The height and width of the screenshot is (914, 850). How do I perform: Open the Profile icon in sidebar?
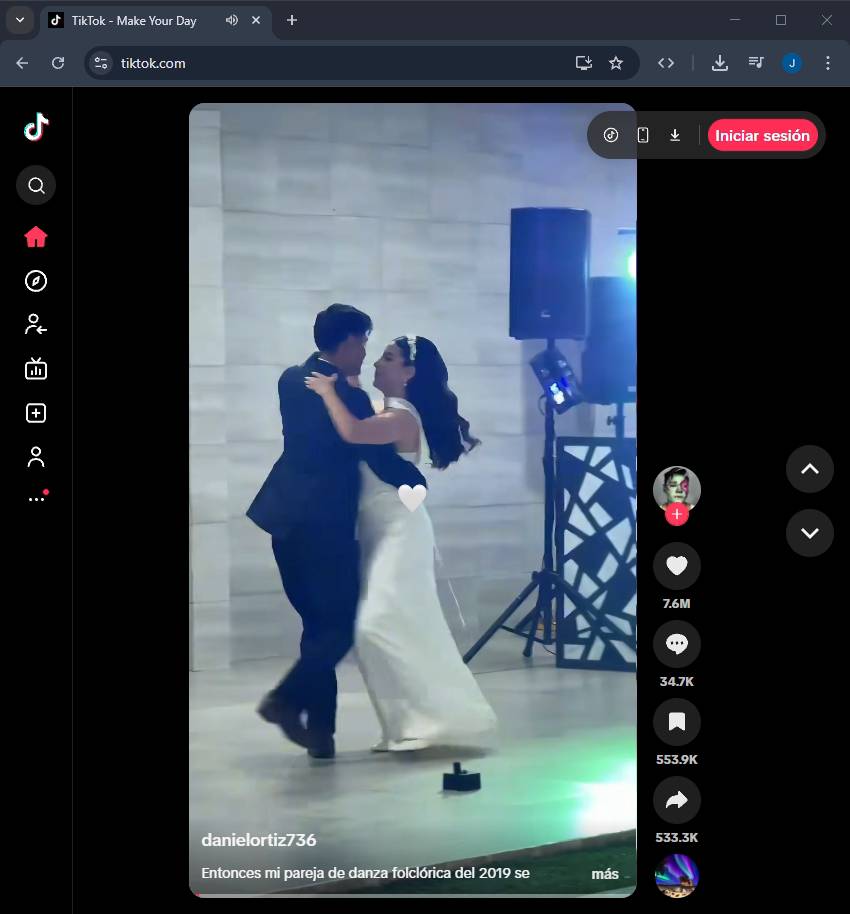36,457
